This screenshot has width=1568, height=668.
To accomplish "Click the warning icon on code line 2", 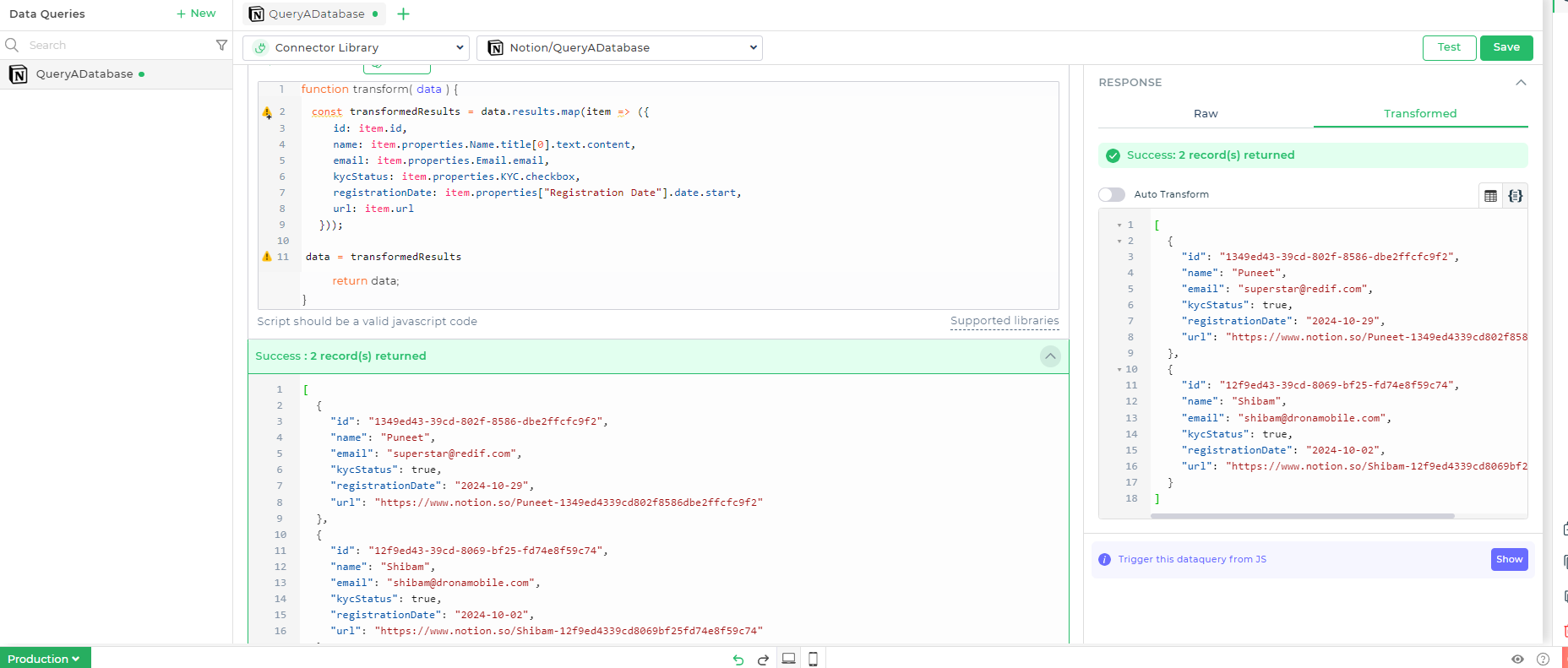I will click(x=267, y=112).
